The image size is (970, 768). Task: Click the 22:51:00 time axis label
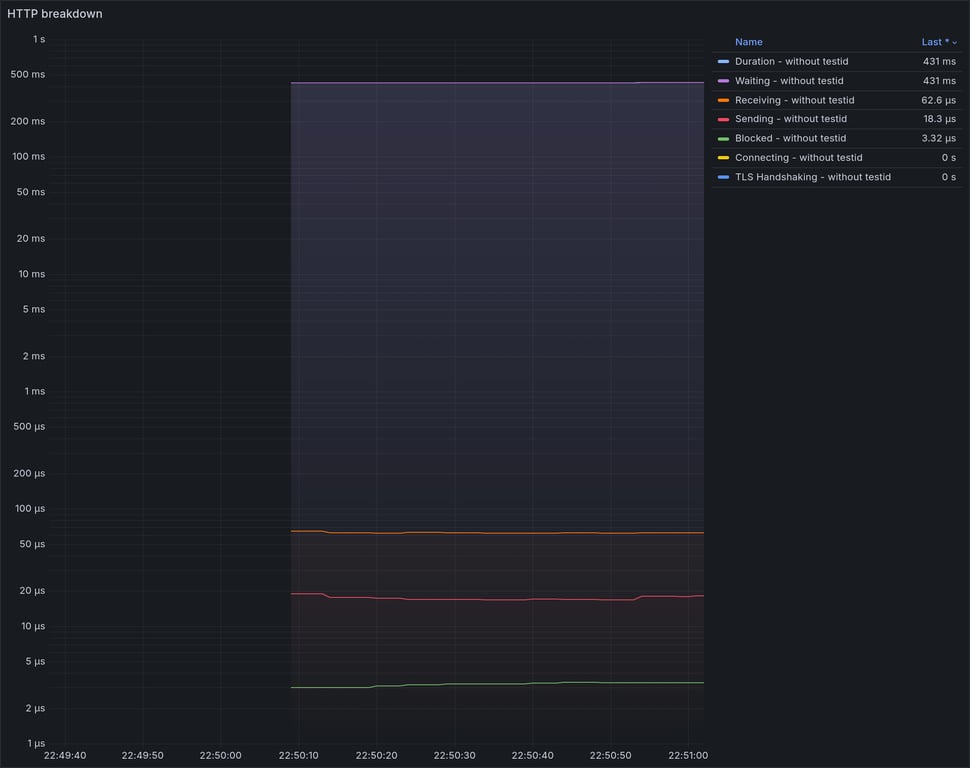688,755
